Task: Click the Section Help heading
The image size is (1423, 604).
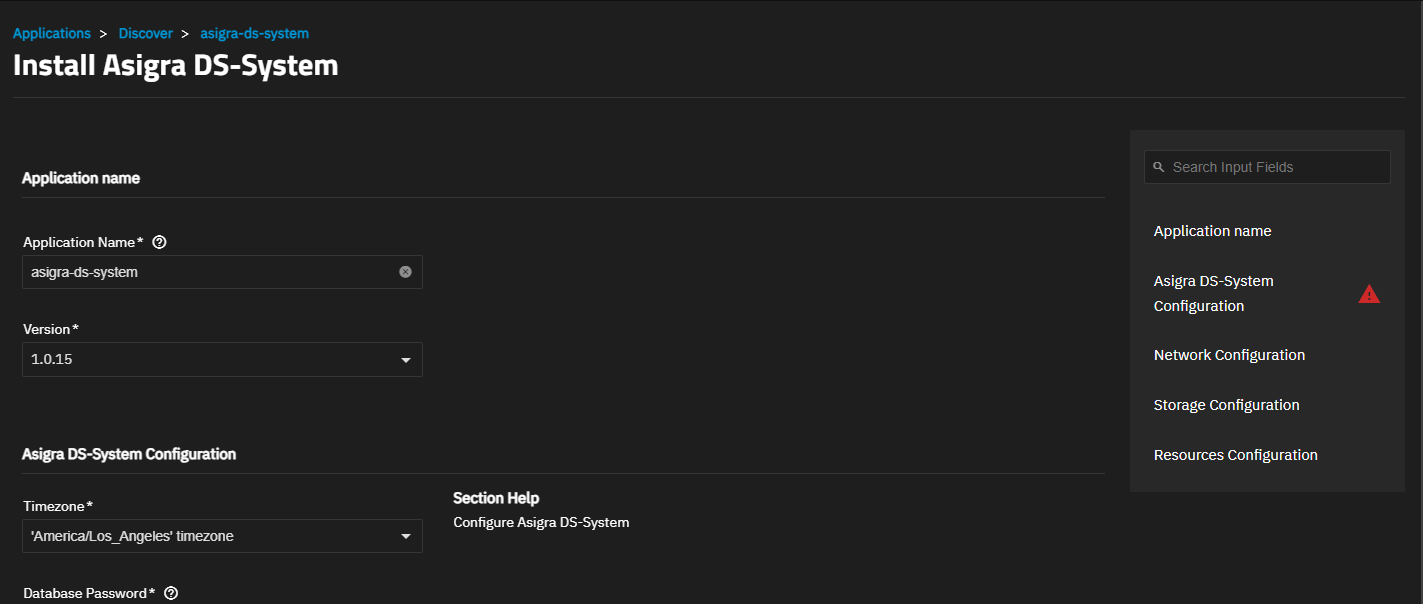Action: click(x=496, y=498)
